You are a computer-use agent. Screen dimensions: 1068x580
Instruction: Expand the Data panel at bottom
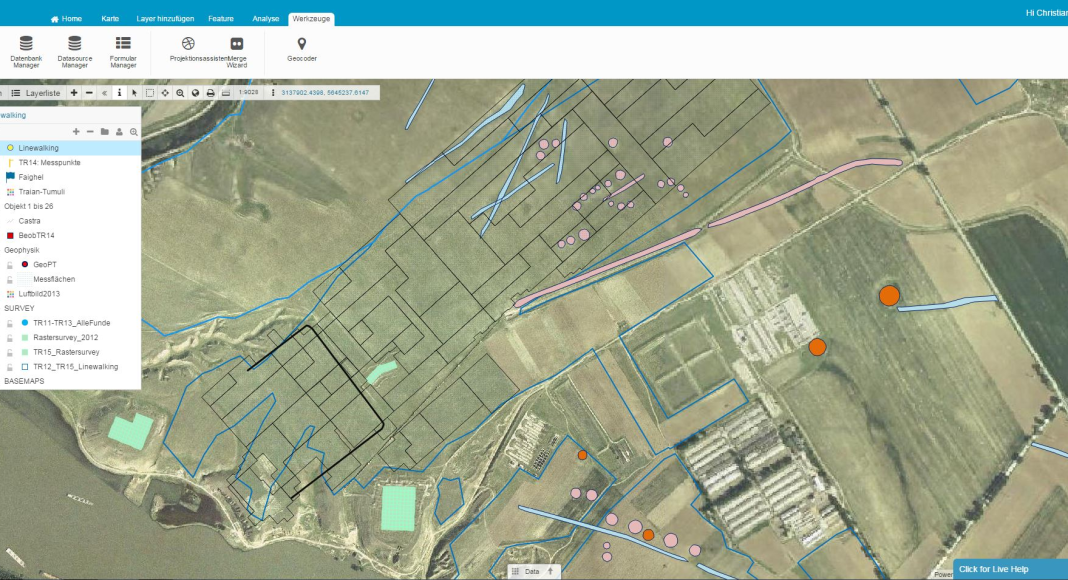pos(531,572)
